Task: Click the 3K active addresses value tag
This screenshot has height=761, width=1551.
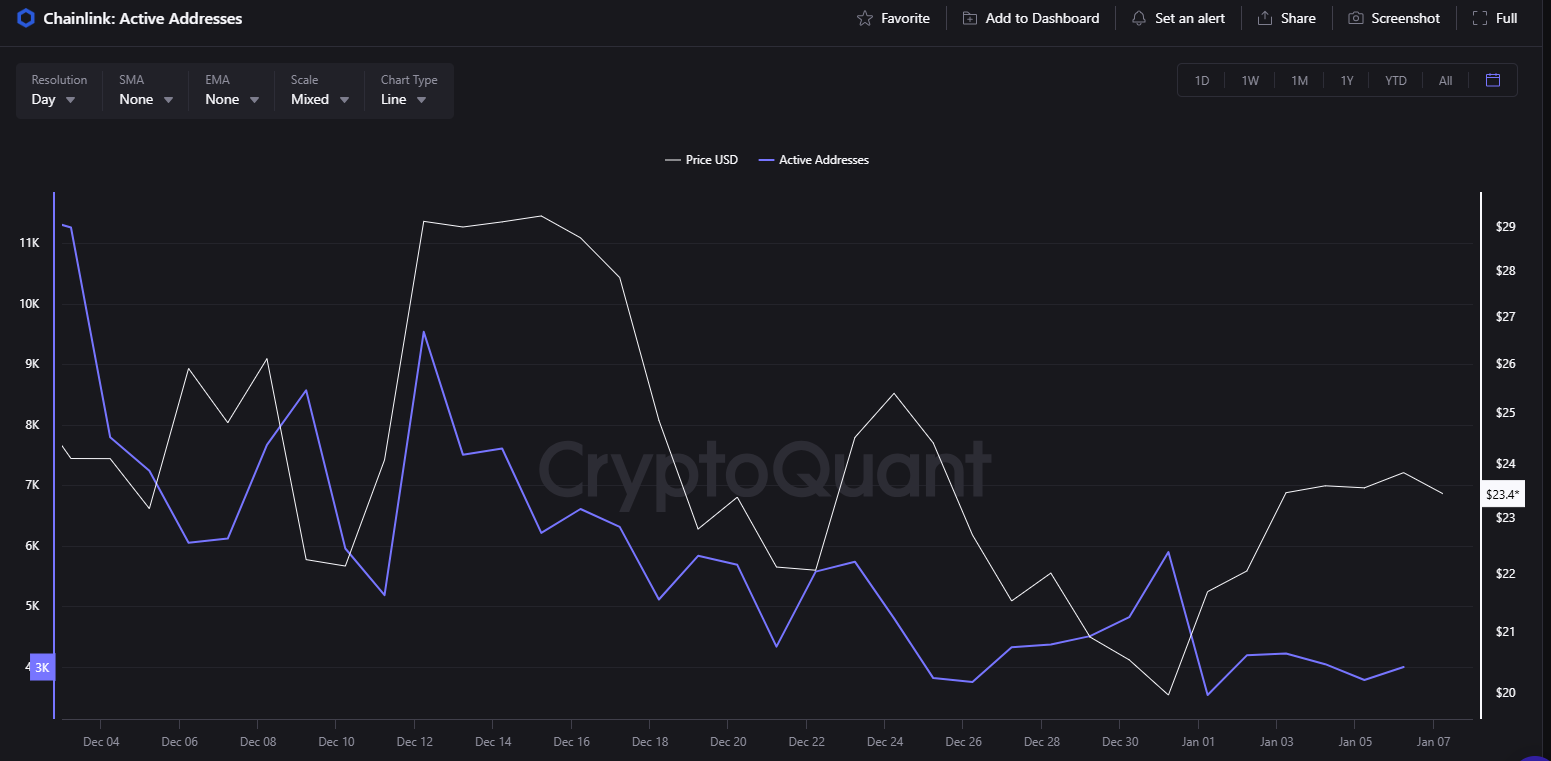Action: [42, 667]
